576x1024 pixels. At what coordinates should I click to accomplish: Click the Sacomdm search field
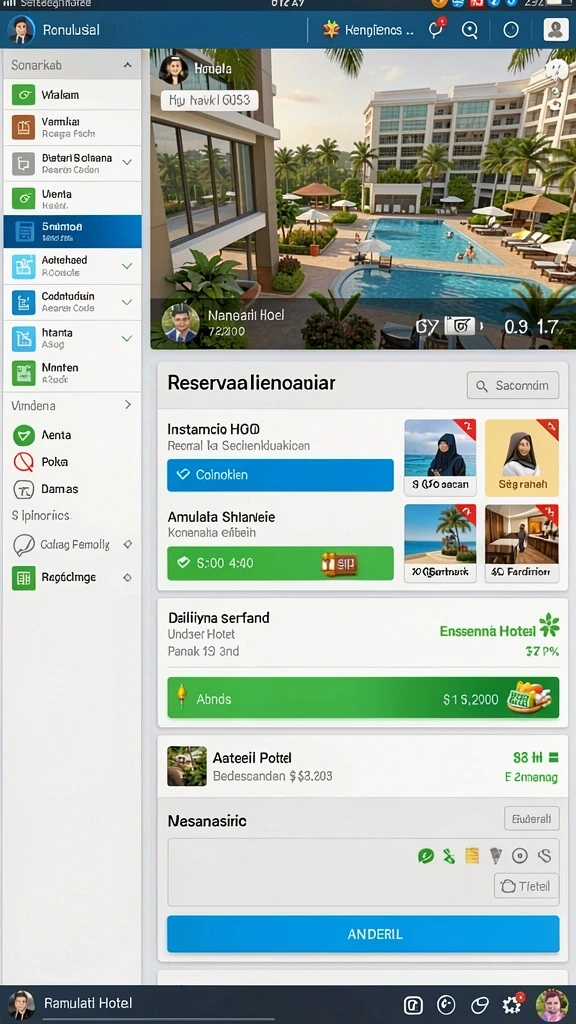[x=513, y=385]
